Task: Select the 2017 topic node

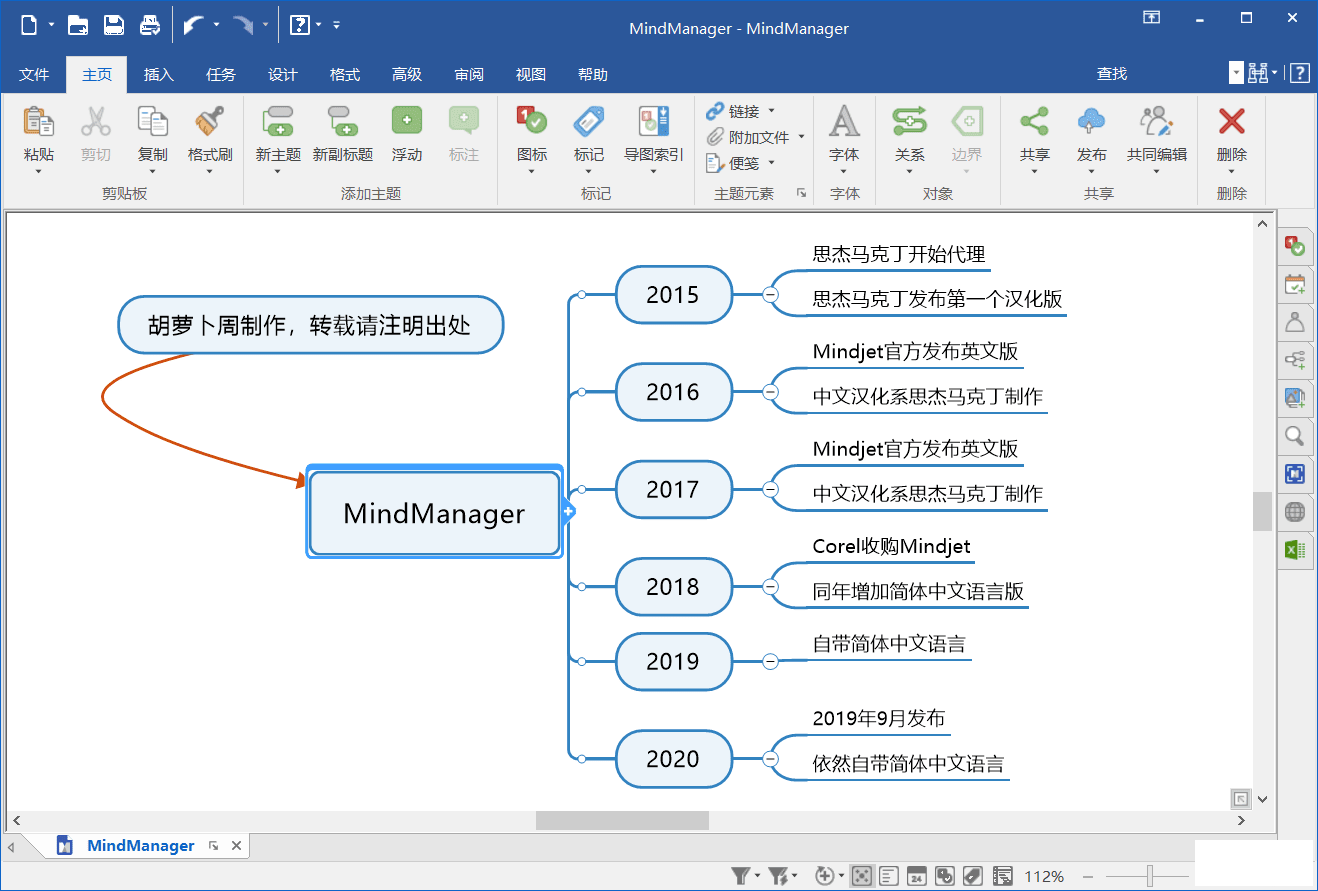Action: point(673,489)
